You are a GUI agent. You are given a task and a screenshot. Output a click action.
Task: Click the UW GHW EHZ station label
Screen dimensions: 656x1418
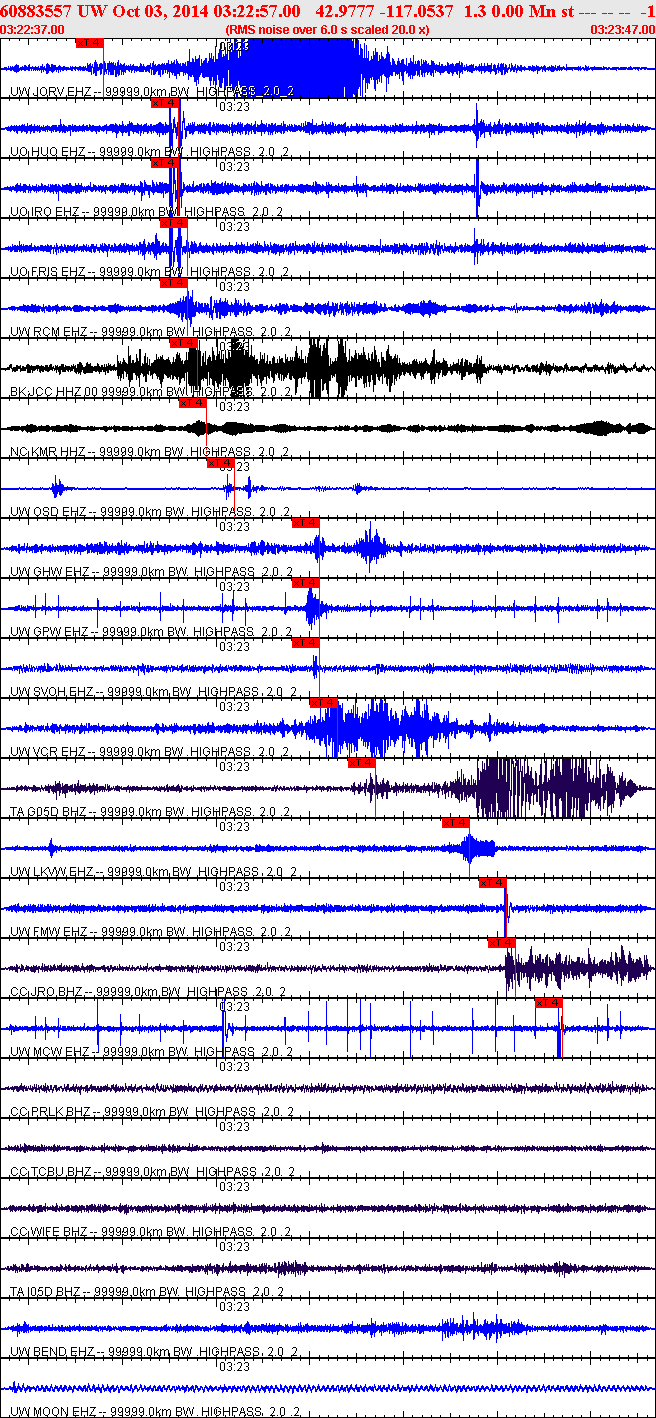pyautogui.click(x=50, y=571)
